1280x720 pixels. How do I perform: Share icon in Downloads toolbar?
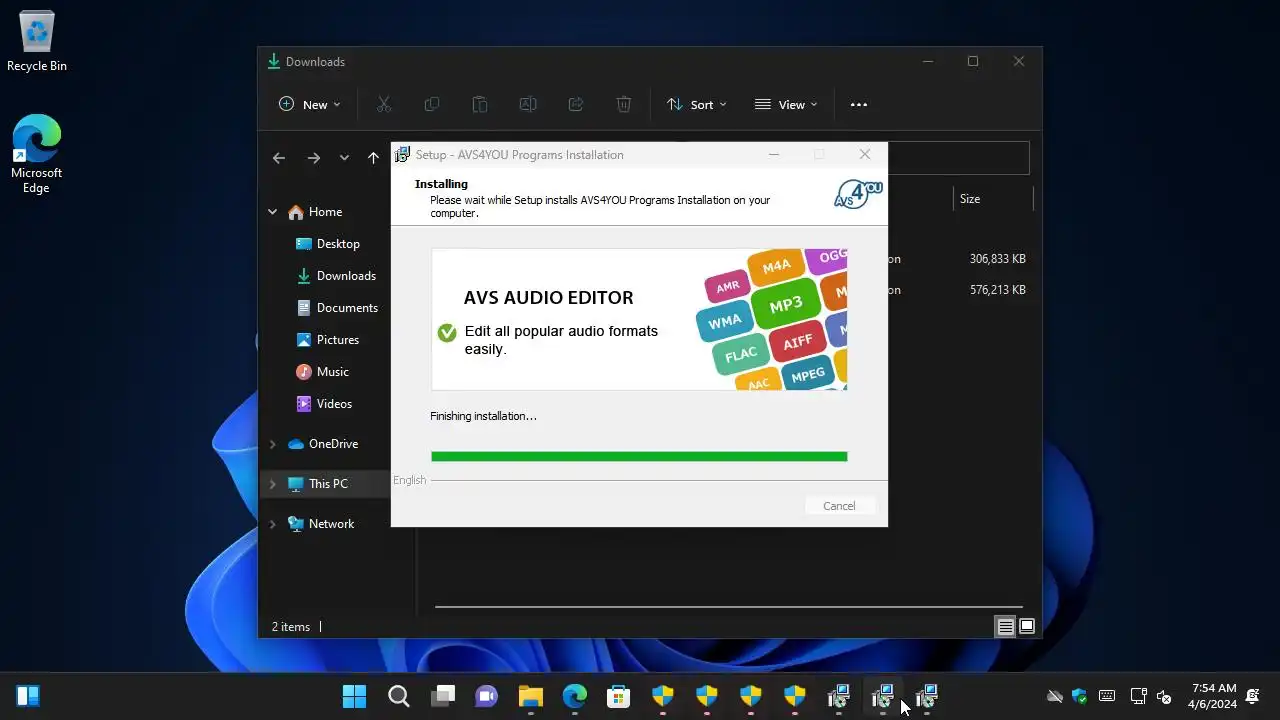click(576, 104)
